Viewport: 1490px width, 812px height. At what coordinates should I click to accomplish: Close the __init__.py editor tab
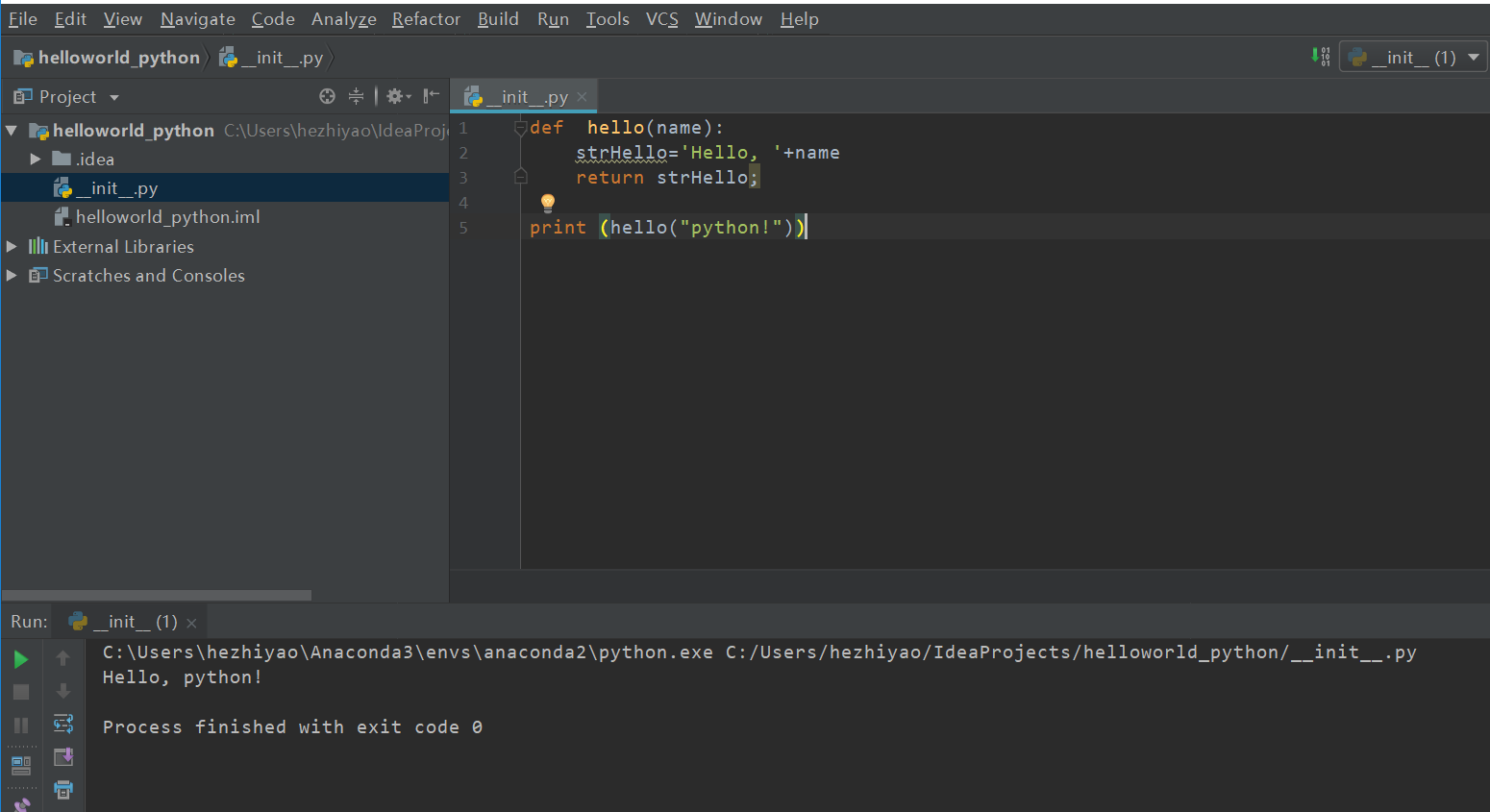pos(582,97)
